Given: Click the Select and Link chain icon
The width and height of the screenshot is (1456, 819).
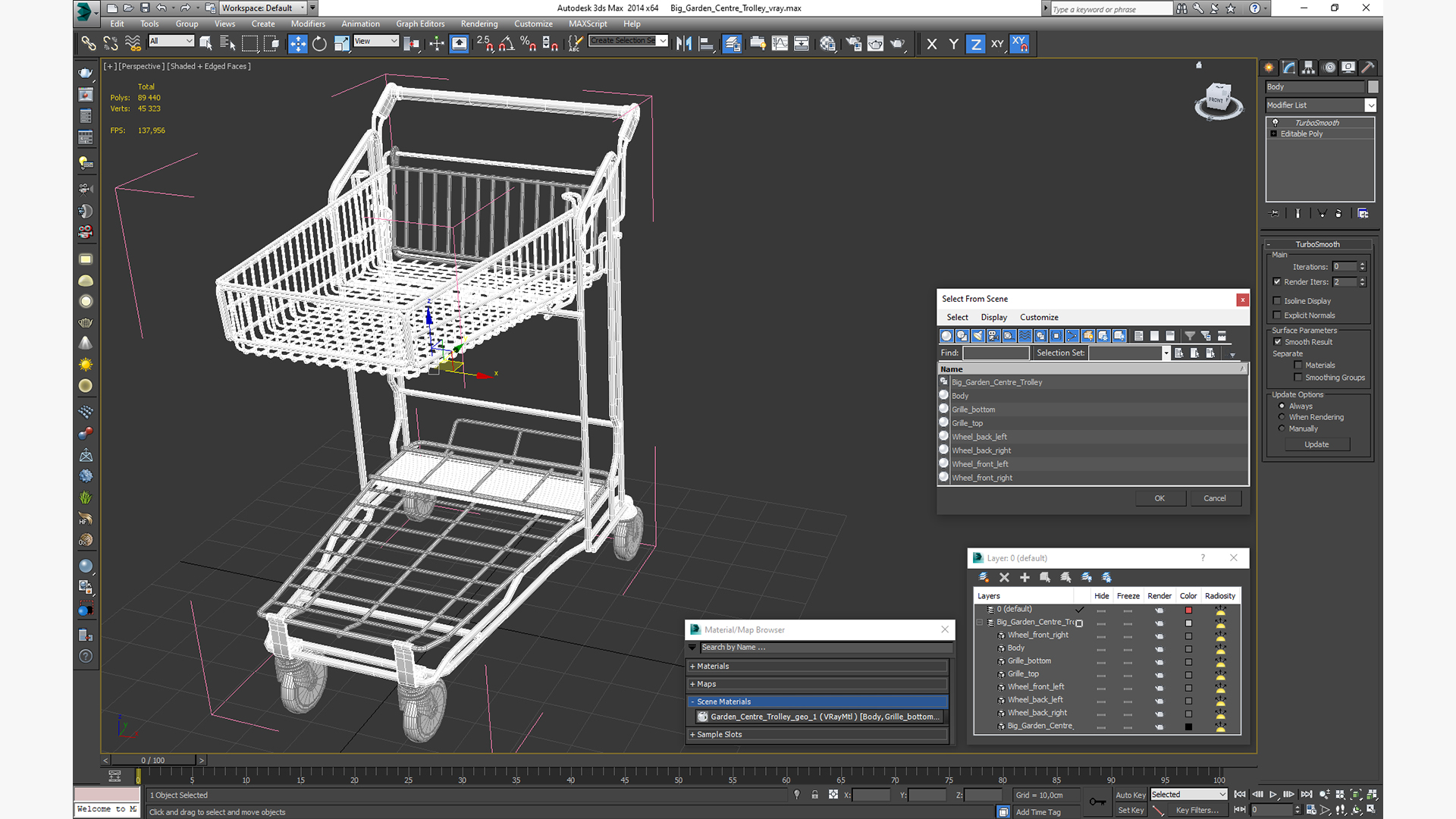Looking at the screenshot, I should pyautogui.click(x=89, y=44).
